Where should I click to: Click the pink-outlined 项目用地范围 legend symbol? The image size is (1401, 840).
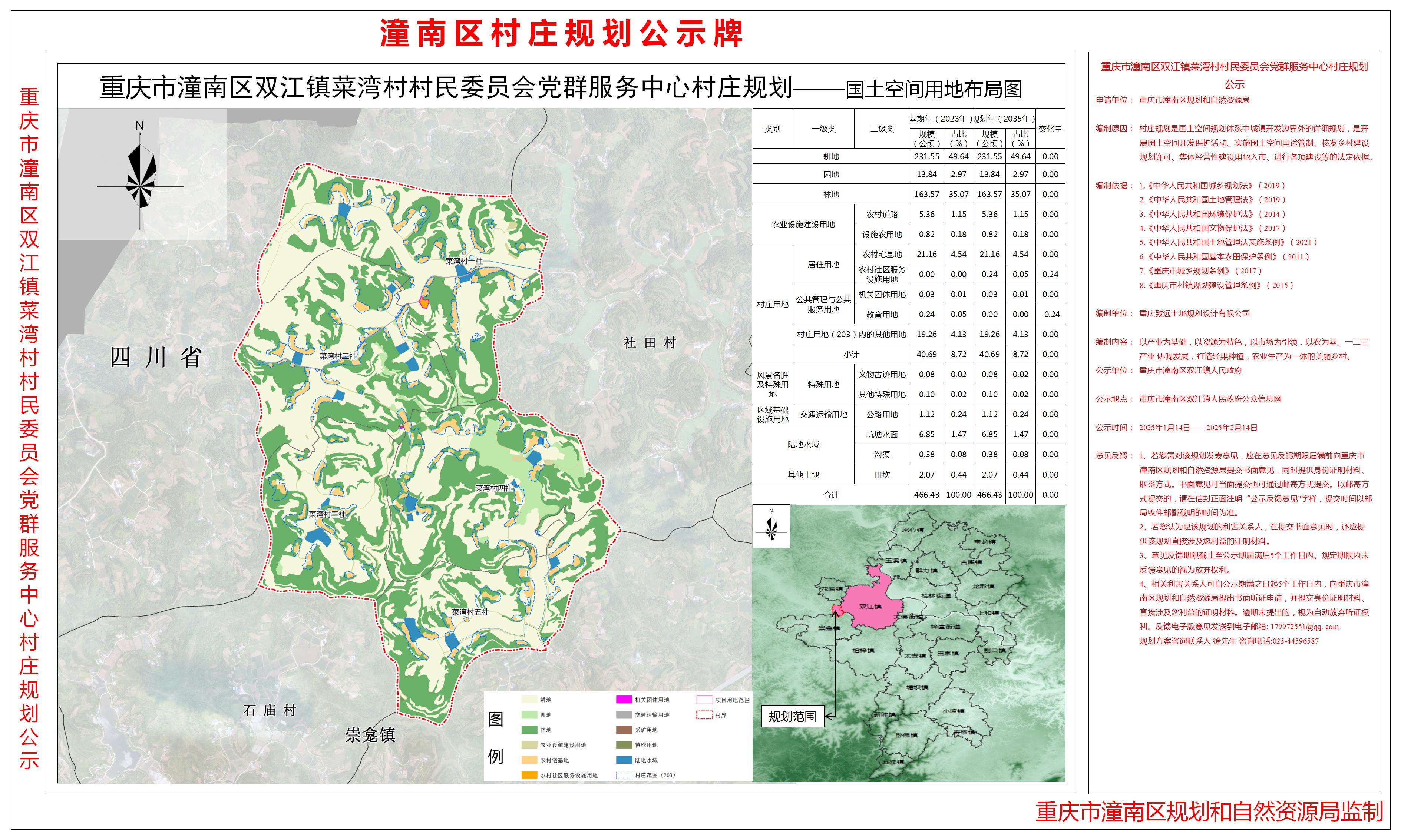click(704, 700)
